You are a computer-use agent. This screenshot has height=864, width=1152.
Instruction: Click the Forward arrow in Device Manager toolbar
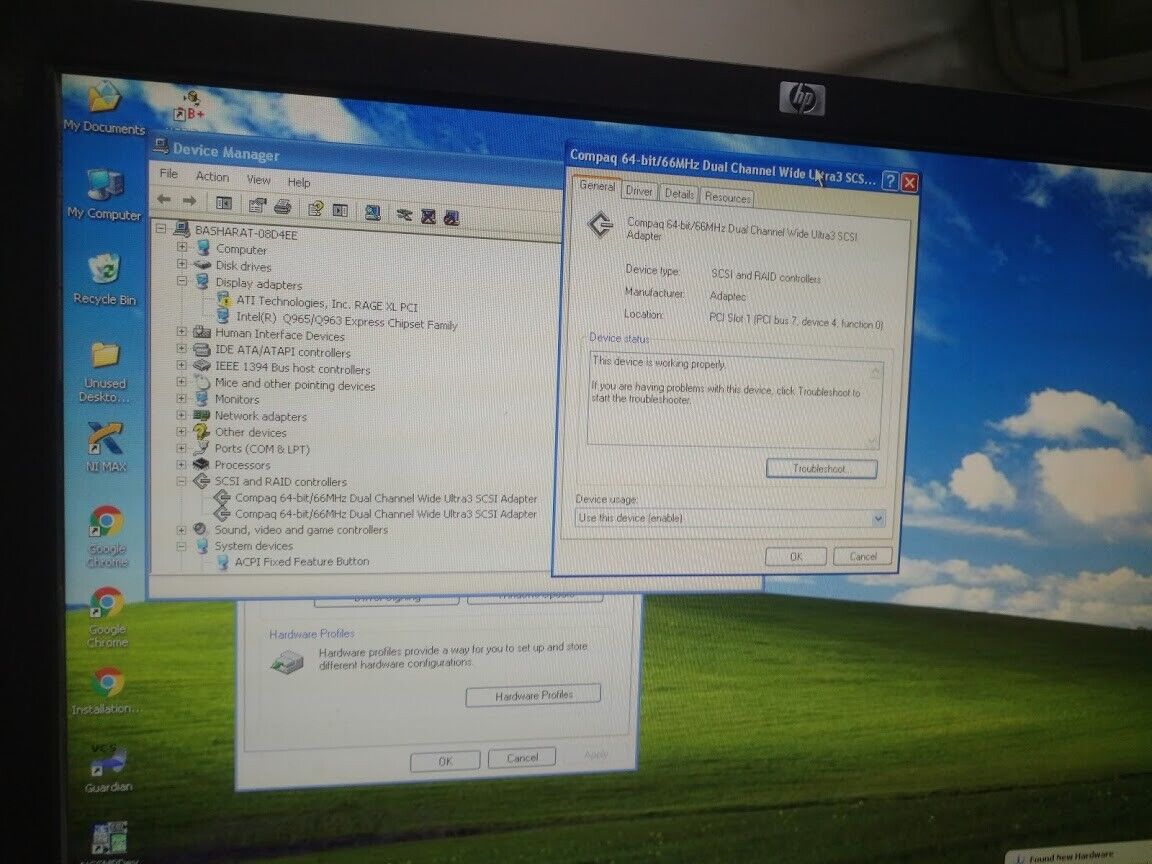pos(189,201)
